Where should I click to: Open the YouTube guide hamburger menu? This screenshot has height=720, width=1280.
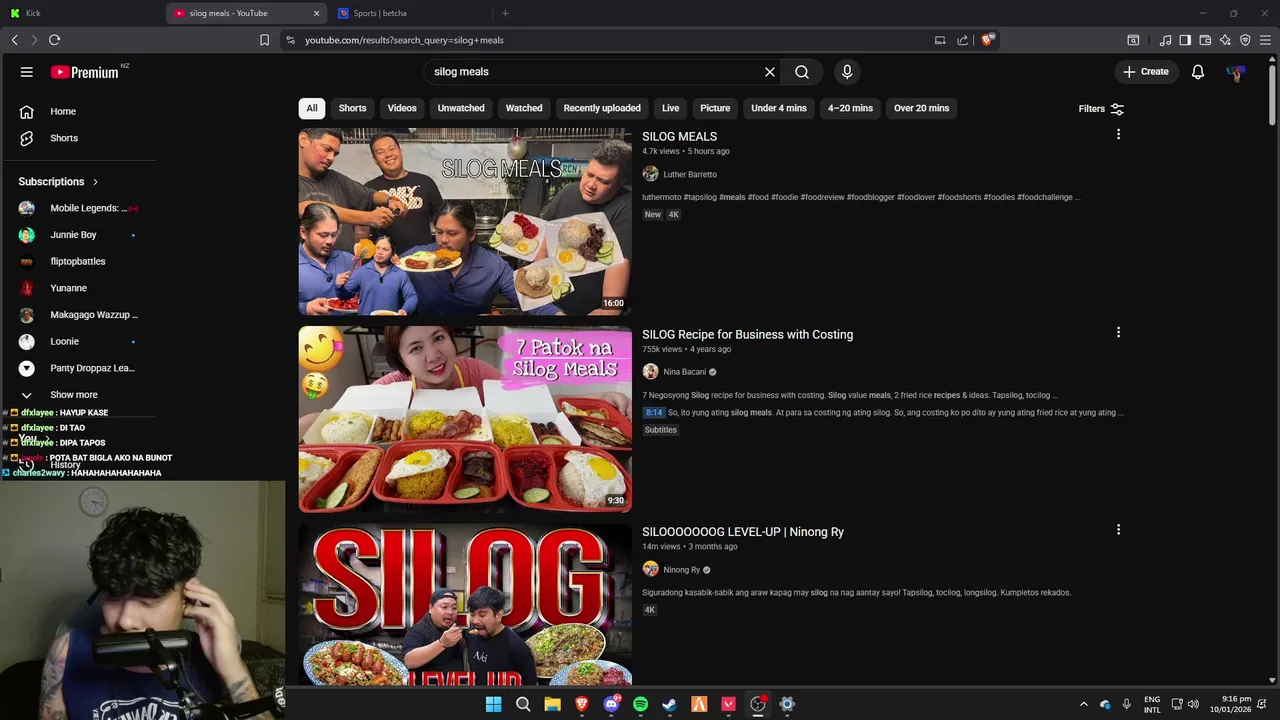tap(27, 72)
